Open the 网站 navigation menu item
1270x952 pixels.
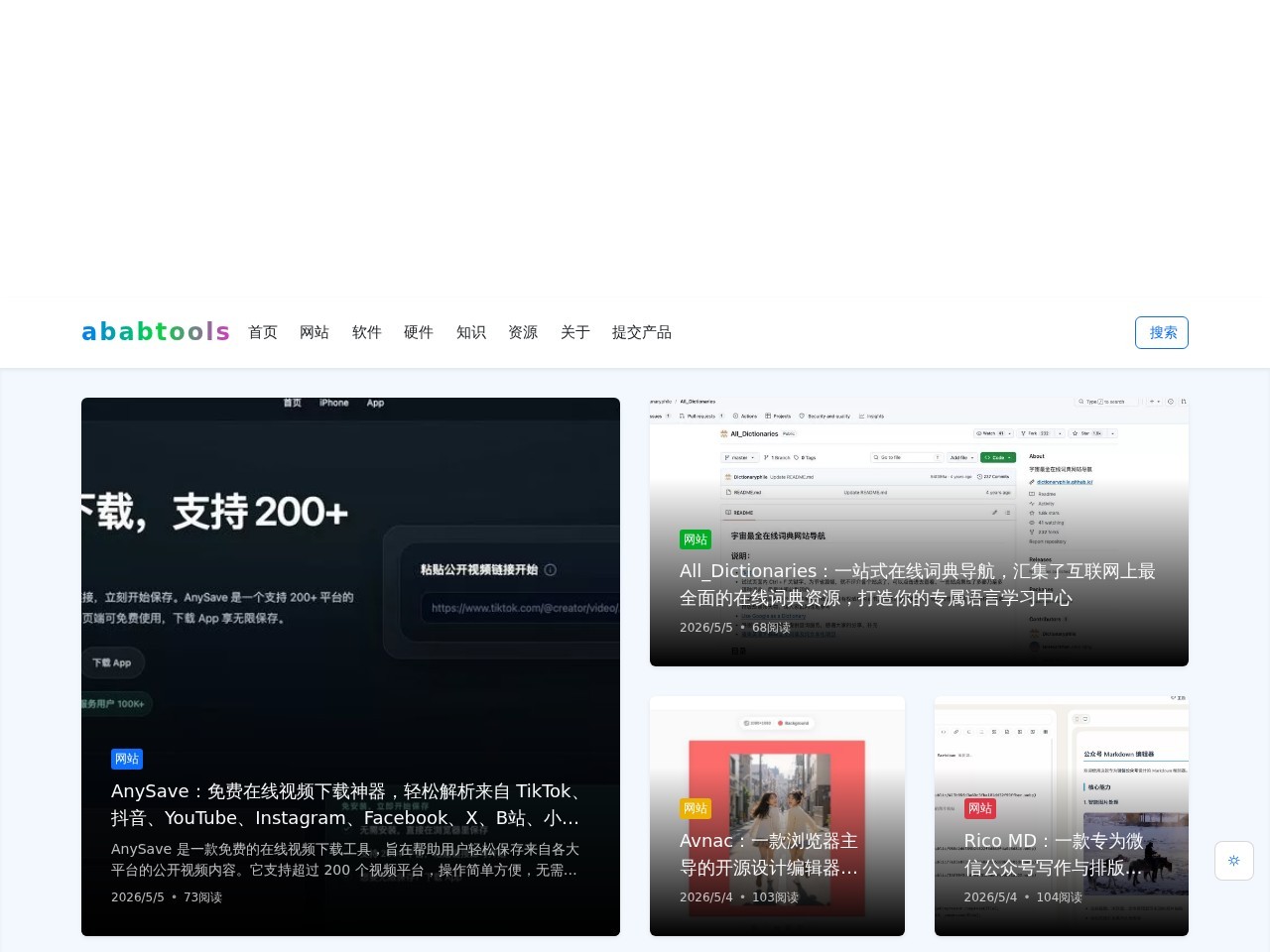click(x=315, y=332)
